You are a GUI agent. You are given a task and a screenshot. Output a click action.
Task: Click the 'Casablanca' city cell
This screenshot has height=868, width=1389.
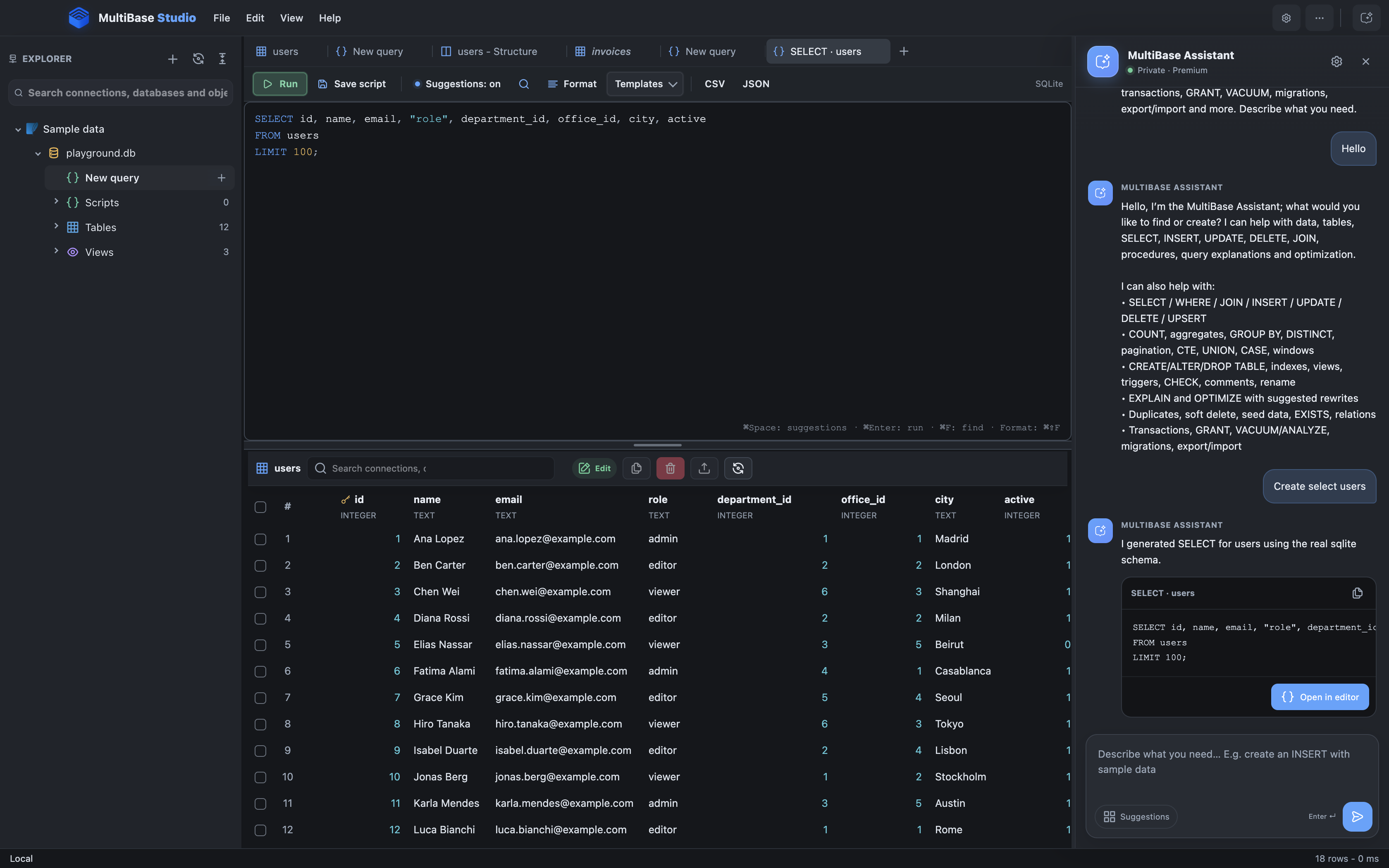click(x=962, y=671)
